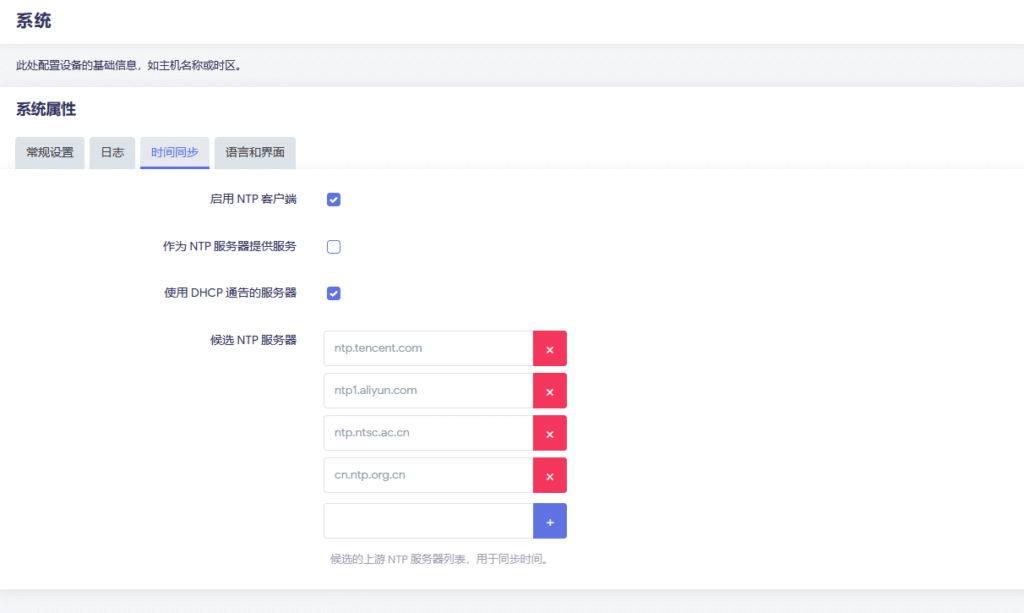Disable the 启用 NTP 客户端 checkbox

334,199
